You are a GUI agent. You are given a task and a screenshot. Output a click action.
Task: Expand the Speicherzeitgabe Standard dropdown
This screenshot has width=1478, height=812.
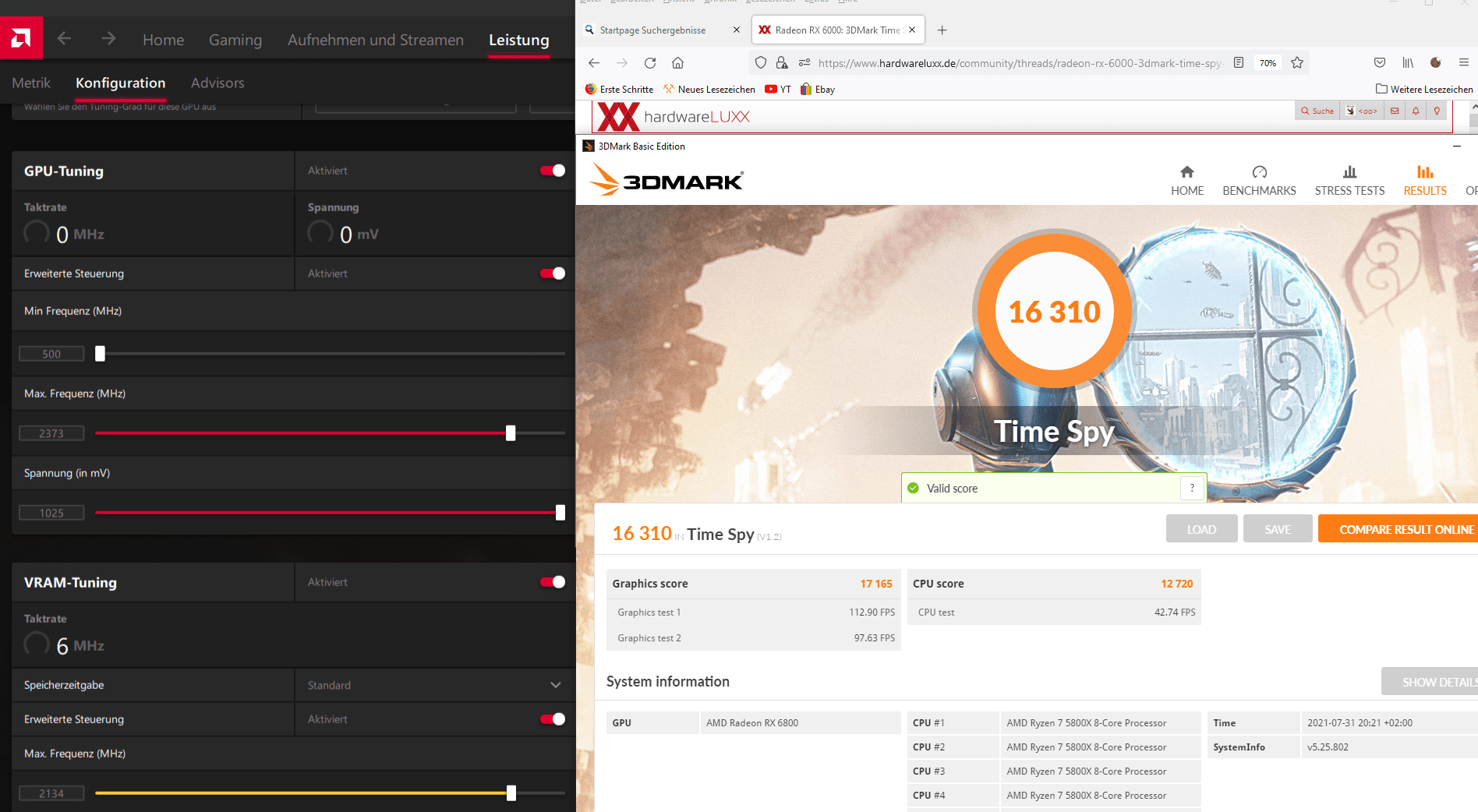(x=434, y=685)
